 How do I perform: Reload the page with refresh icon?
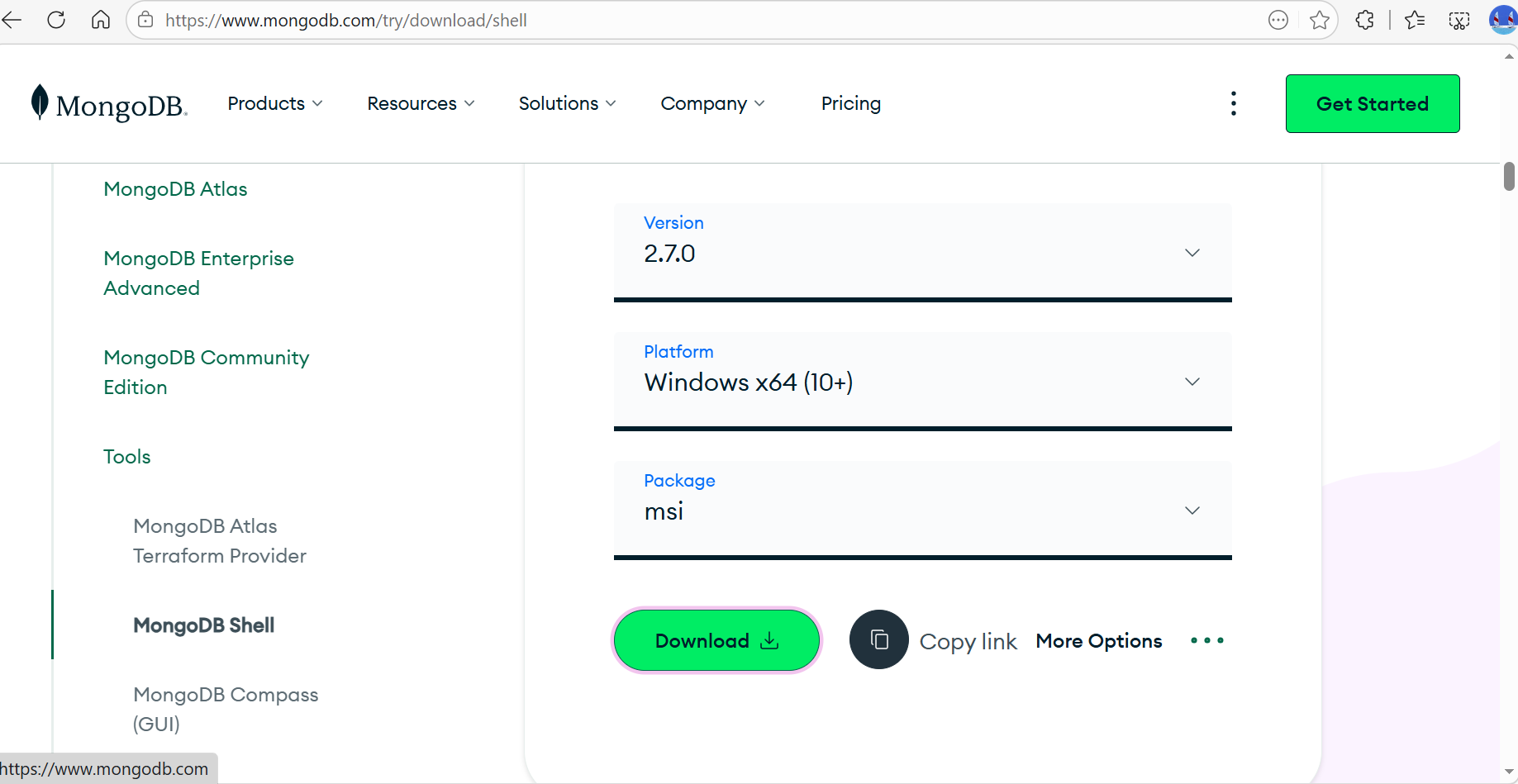pos(56,20)
